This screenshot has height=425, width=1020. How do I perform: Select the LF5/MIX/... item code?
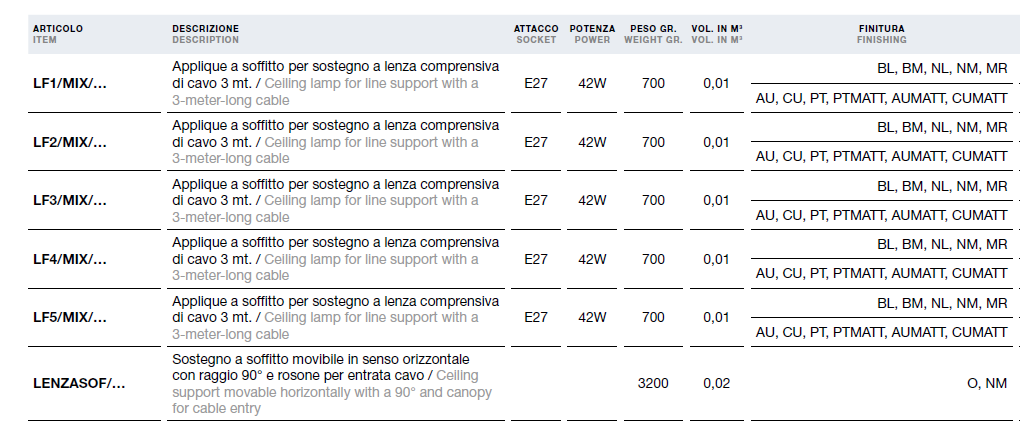(70, 318)
